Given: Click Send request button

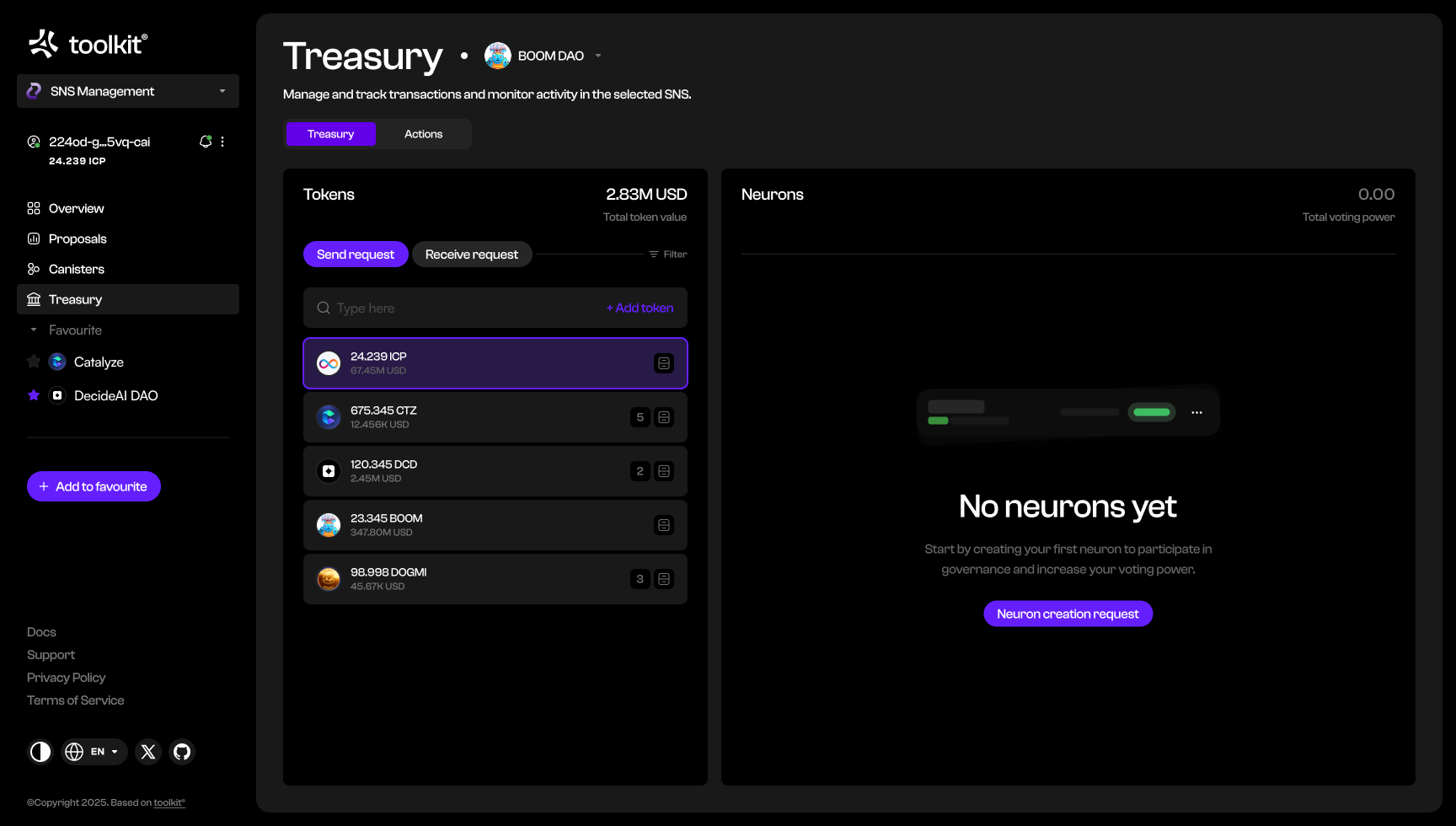Looking at the screenshot, I should tap(356, 255).
